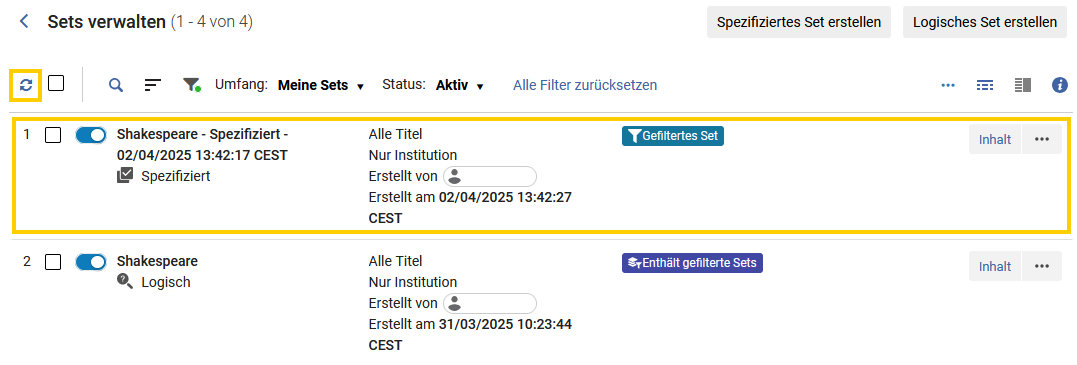Click Alle Filter zurücksetzen link

pos(585,85)
